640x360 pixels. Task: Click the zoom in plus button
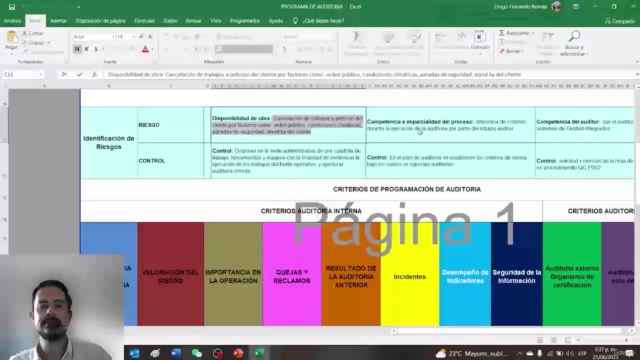tap(626, 340)
